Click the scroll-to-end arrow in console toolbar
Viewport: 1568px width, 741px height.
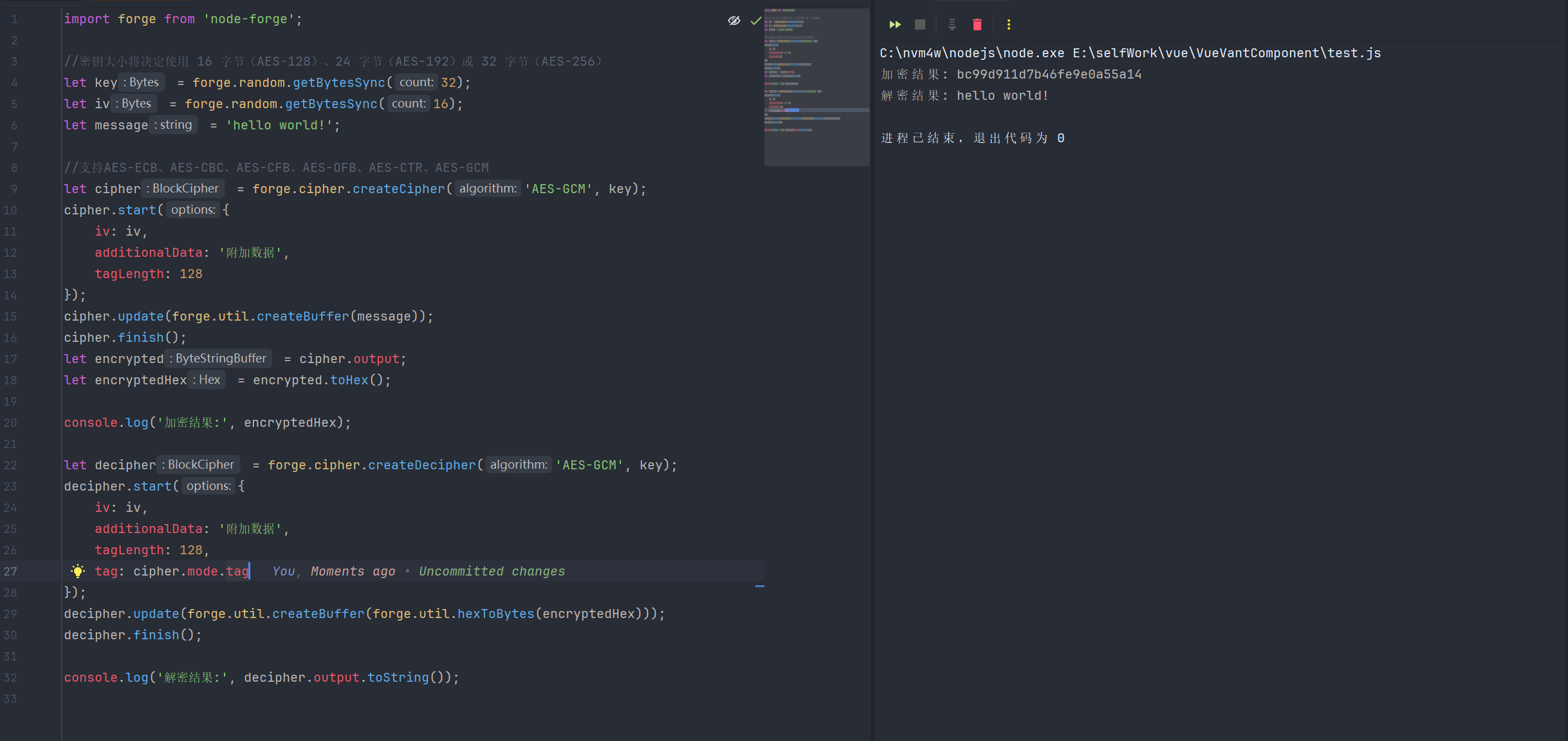click(952, 24)
